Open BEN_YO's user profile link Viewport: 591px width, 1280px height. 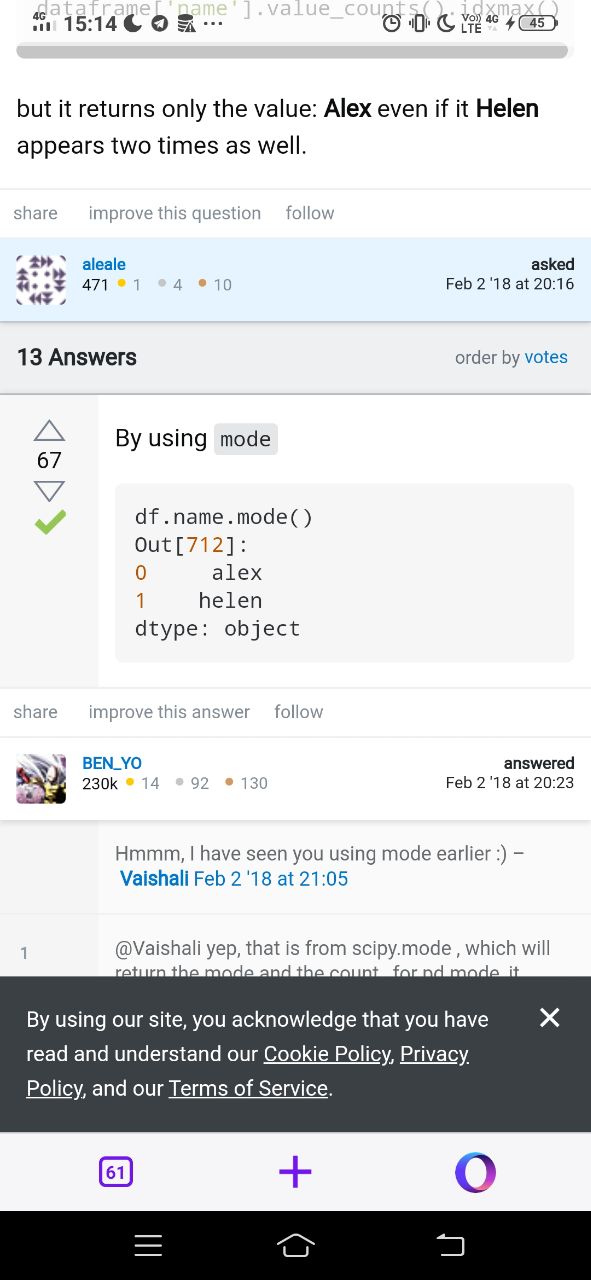point(112,763)
